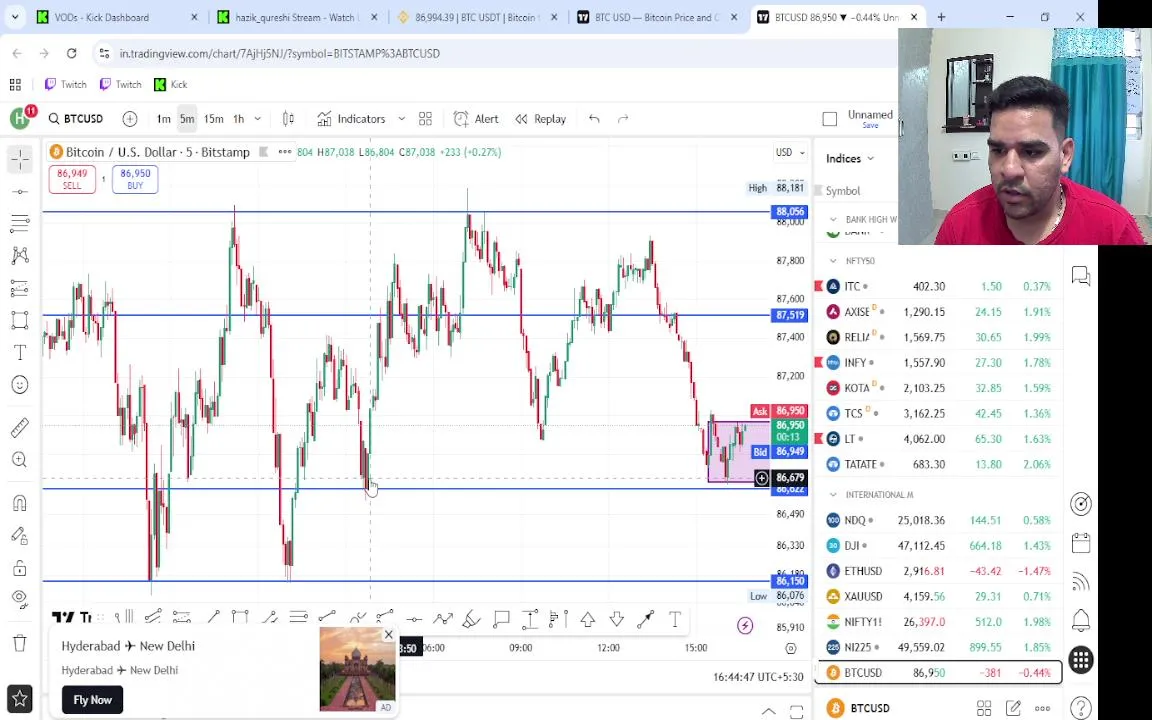Expand the favorite indicators dropdown arrow

point(401,118)
